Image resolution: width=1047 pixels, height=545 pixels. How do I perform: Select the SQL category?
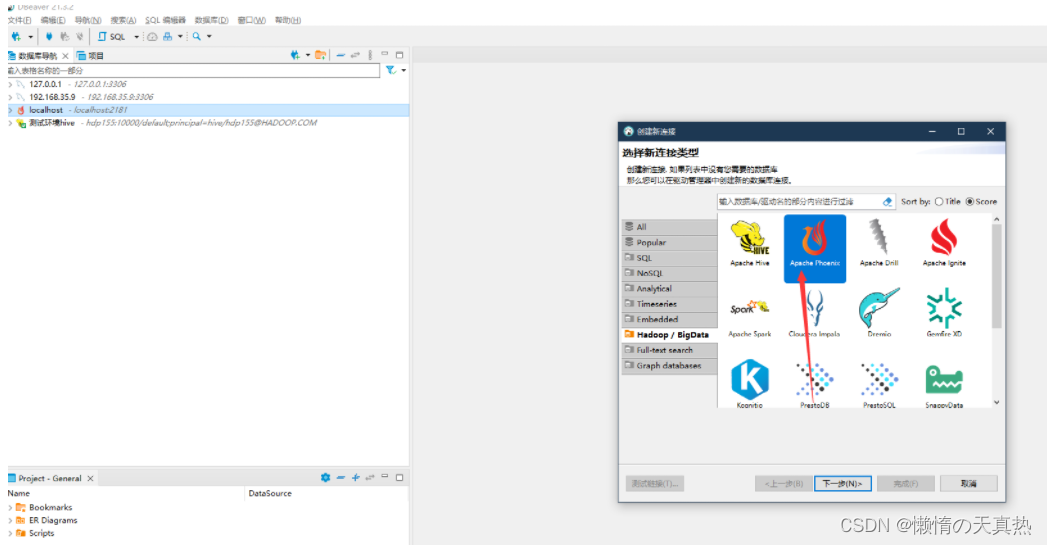pos(669,258)
